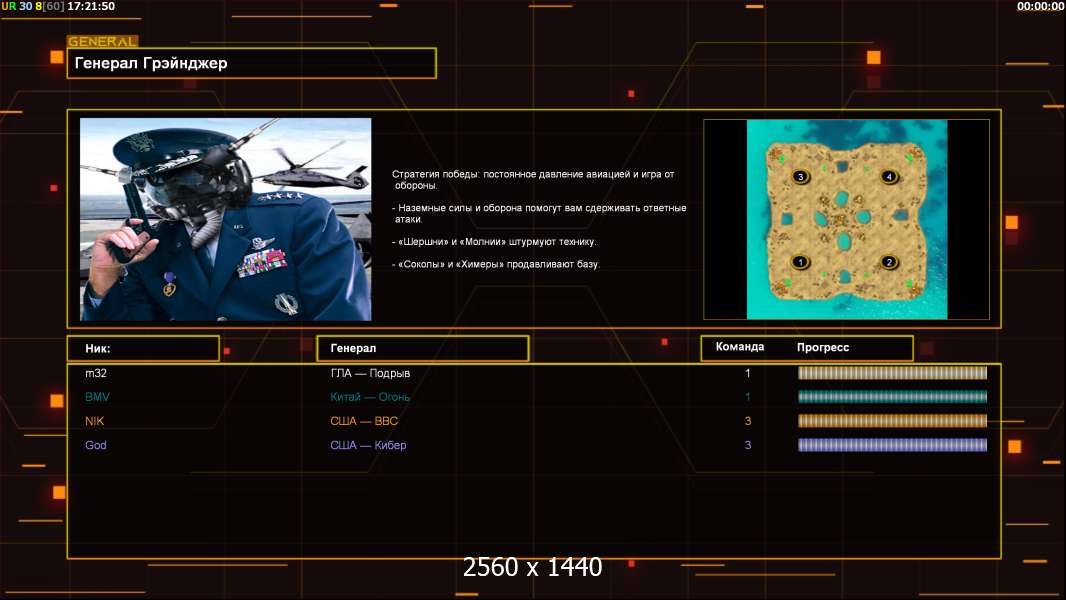Select start position 4 marker on map
The height and width of the screenshot is (600, 1066).
[888, 177]
